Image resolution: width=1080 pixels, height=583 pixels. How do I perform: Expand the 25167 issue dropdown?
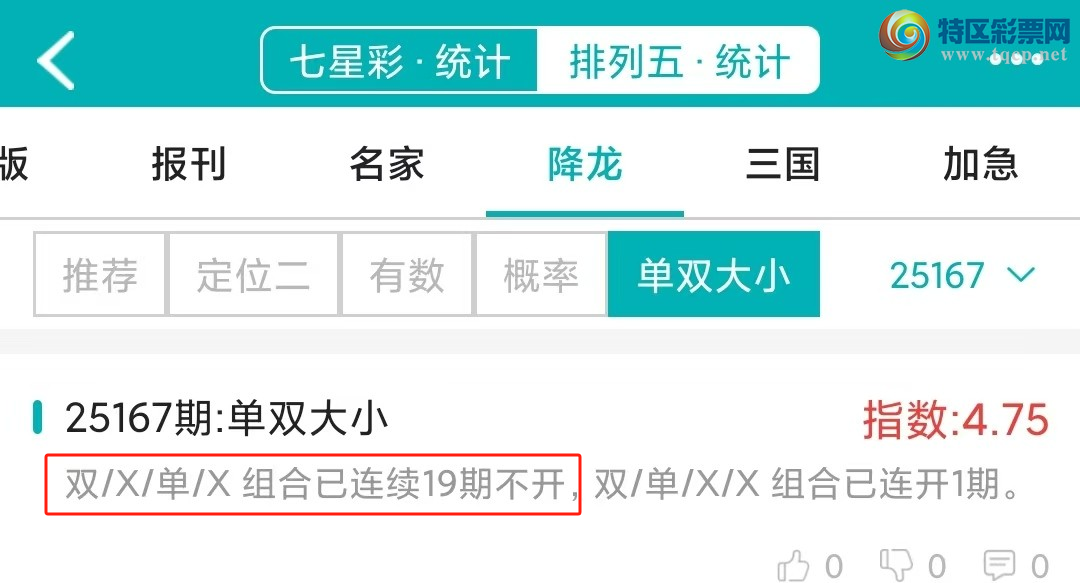click(962, 275)
